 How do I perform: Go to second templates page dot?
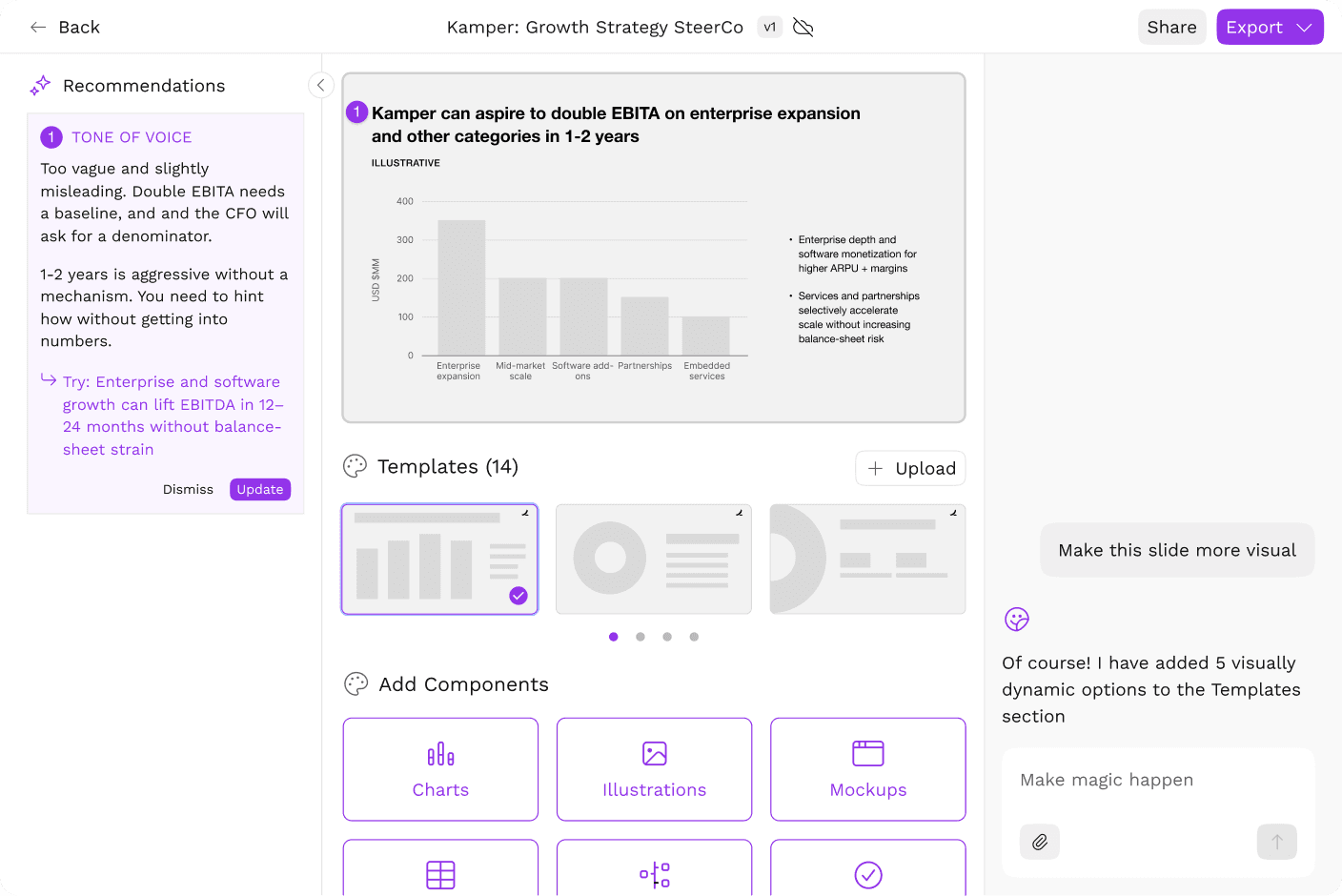pos(640,637)
